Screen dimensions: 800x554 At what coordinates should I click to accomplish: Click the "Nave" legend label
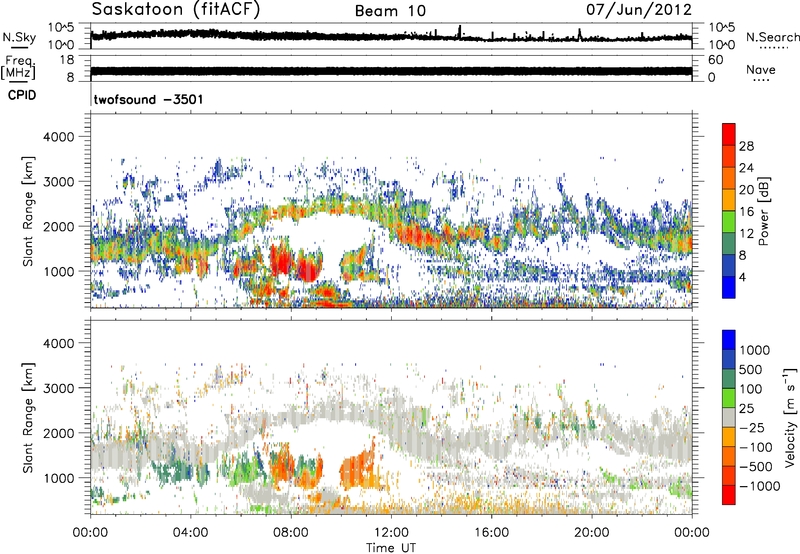[761, 70]
